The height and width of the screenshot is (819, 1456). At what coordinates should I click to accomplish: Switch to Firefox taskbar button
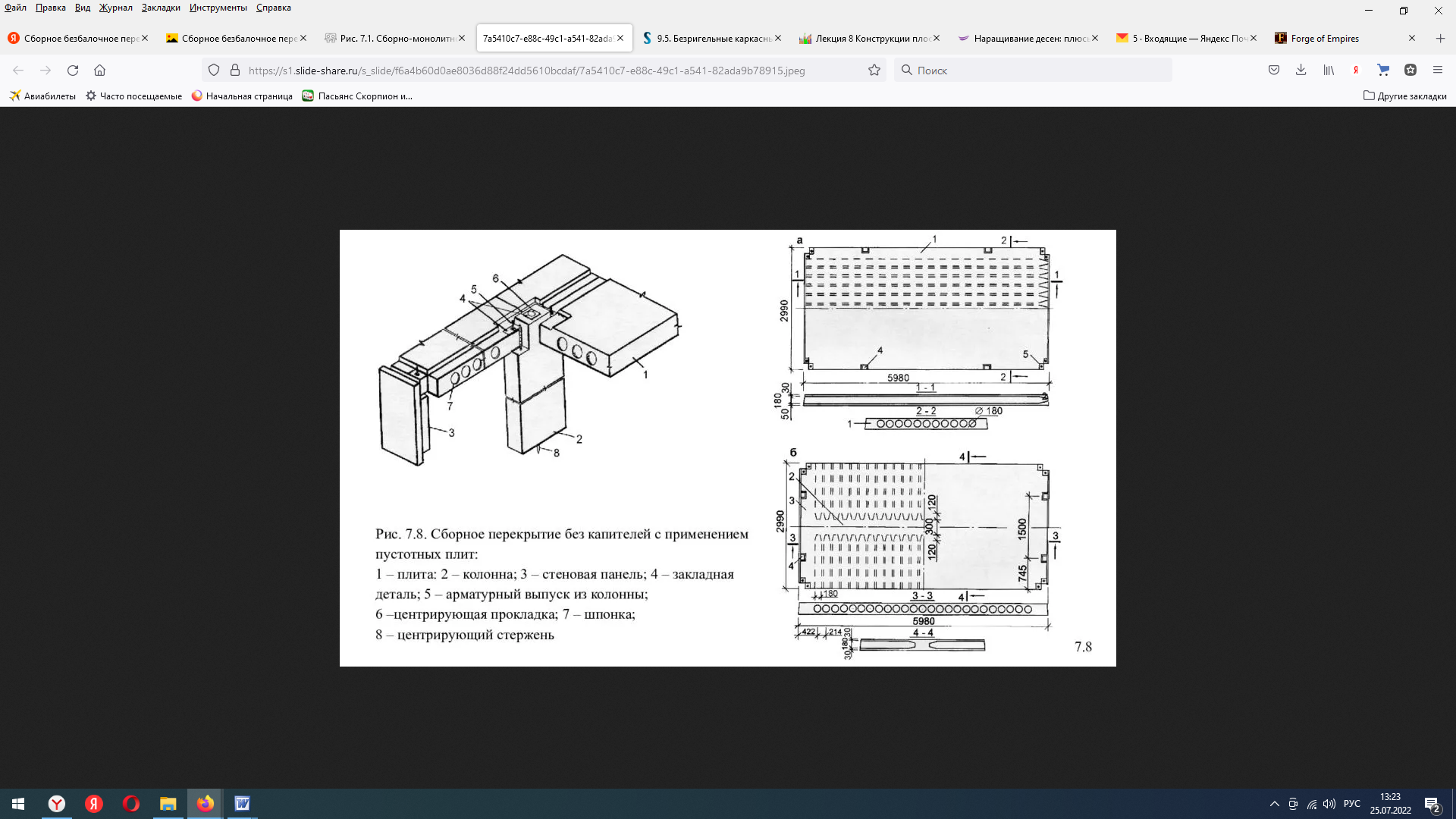pos(205,804)
